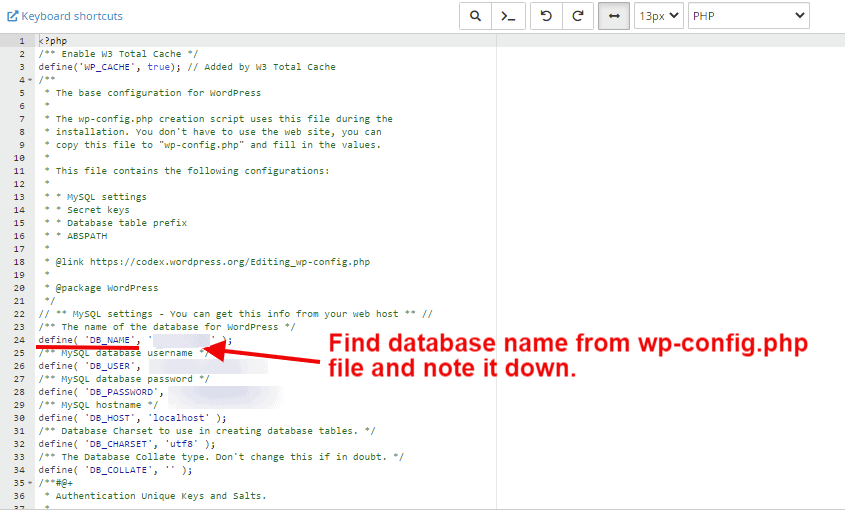Click the 'Database Collate type' comment line
Image resolution: width=845 pixels, height=520 pixels.
tap(221, 457)
